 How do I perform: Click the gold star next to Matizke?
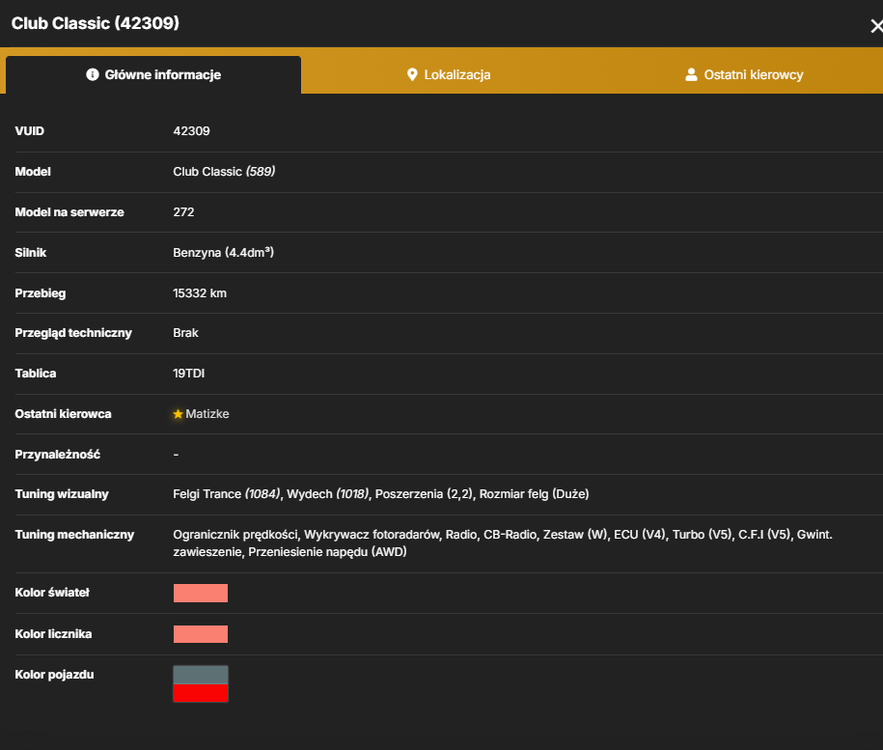178,414
